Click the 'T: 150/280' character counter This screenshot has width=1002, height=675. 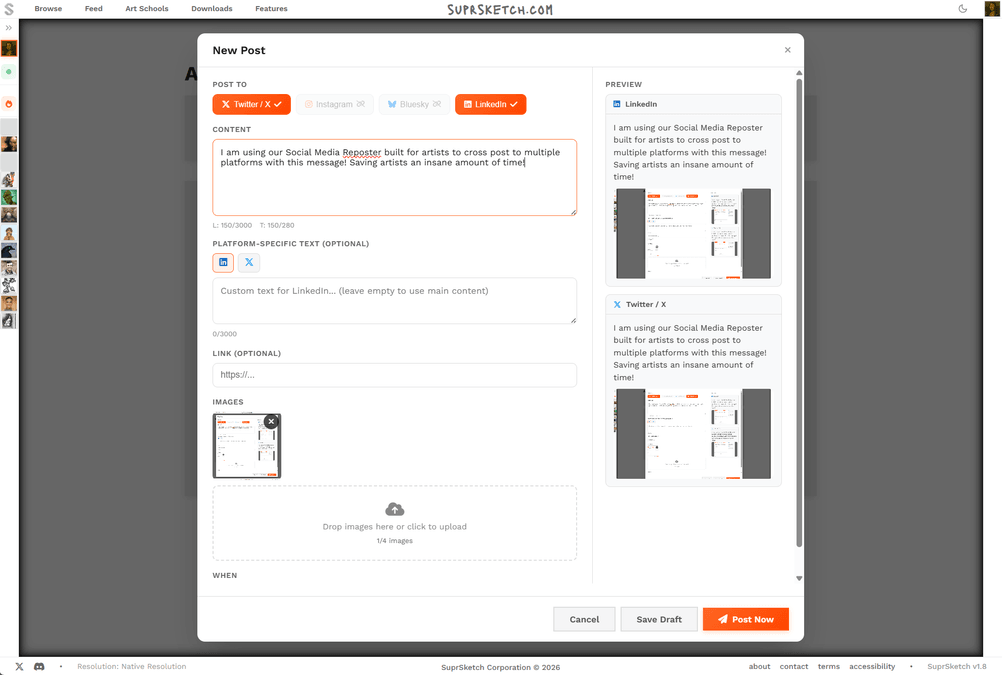point(277,226)
